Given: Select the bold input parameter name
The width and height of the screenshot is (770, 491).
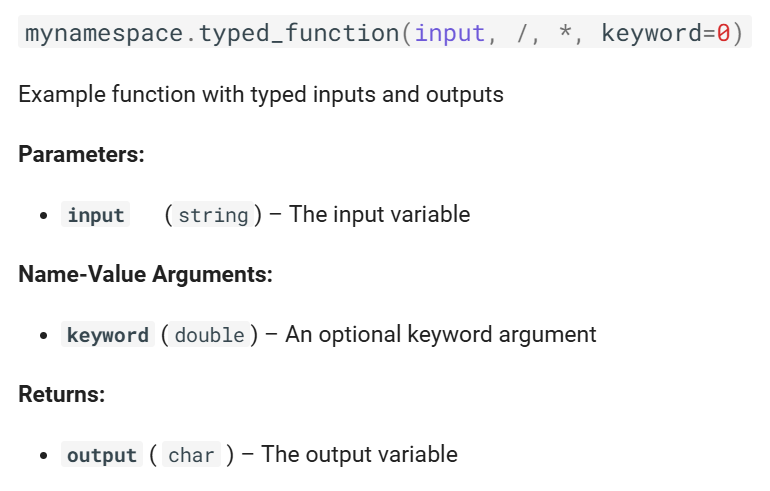Looking at the screenshot, I should [96, 215].
